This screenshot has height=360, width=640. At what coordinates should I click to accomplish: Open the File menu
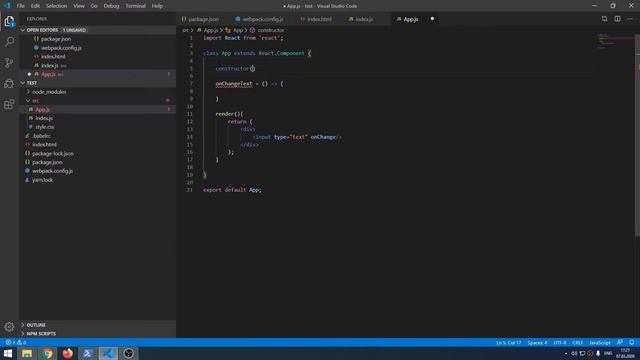click(20, 6)
